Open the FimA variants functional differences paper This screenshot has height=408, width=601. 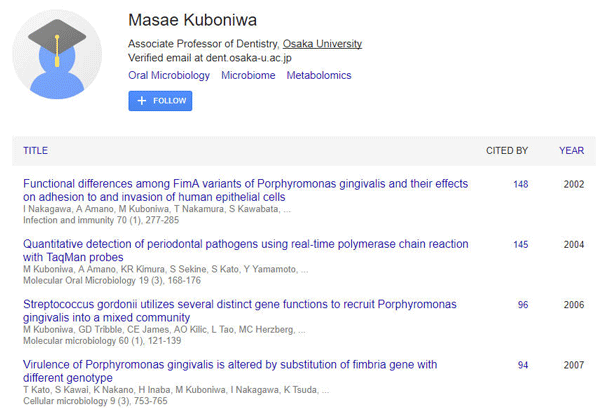pyautogui.click(x=245, y=190)
